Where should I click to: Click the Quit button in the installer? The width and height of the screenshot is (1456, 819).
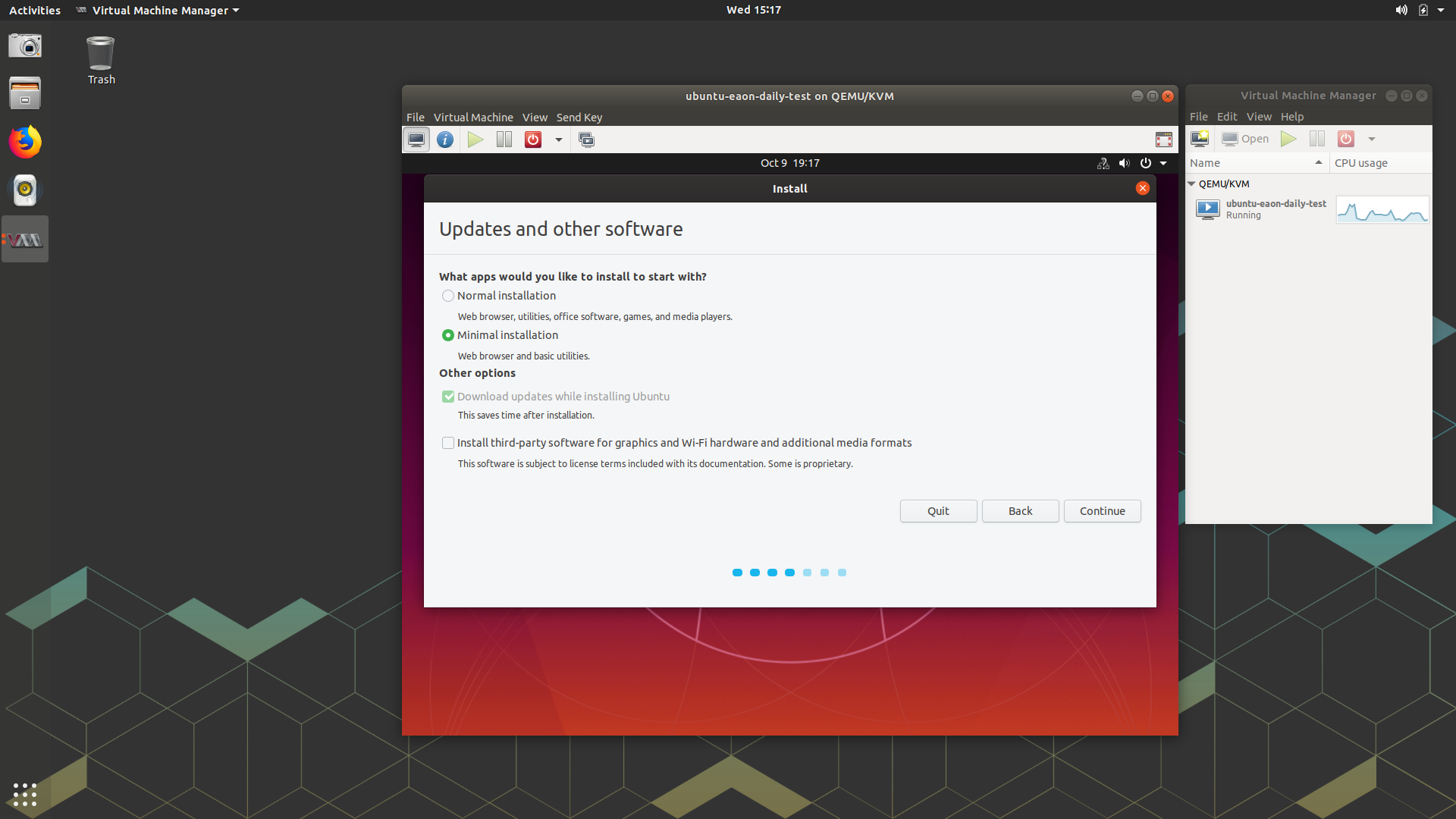[x=938, y=511]
